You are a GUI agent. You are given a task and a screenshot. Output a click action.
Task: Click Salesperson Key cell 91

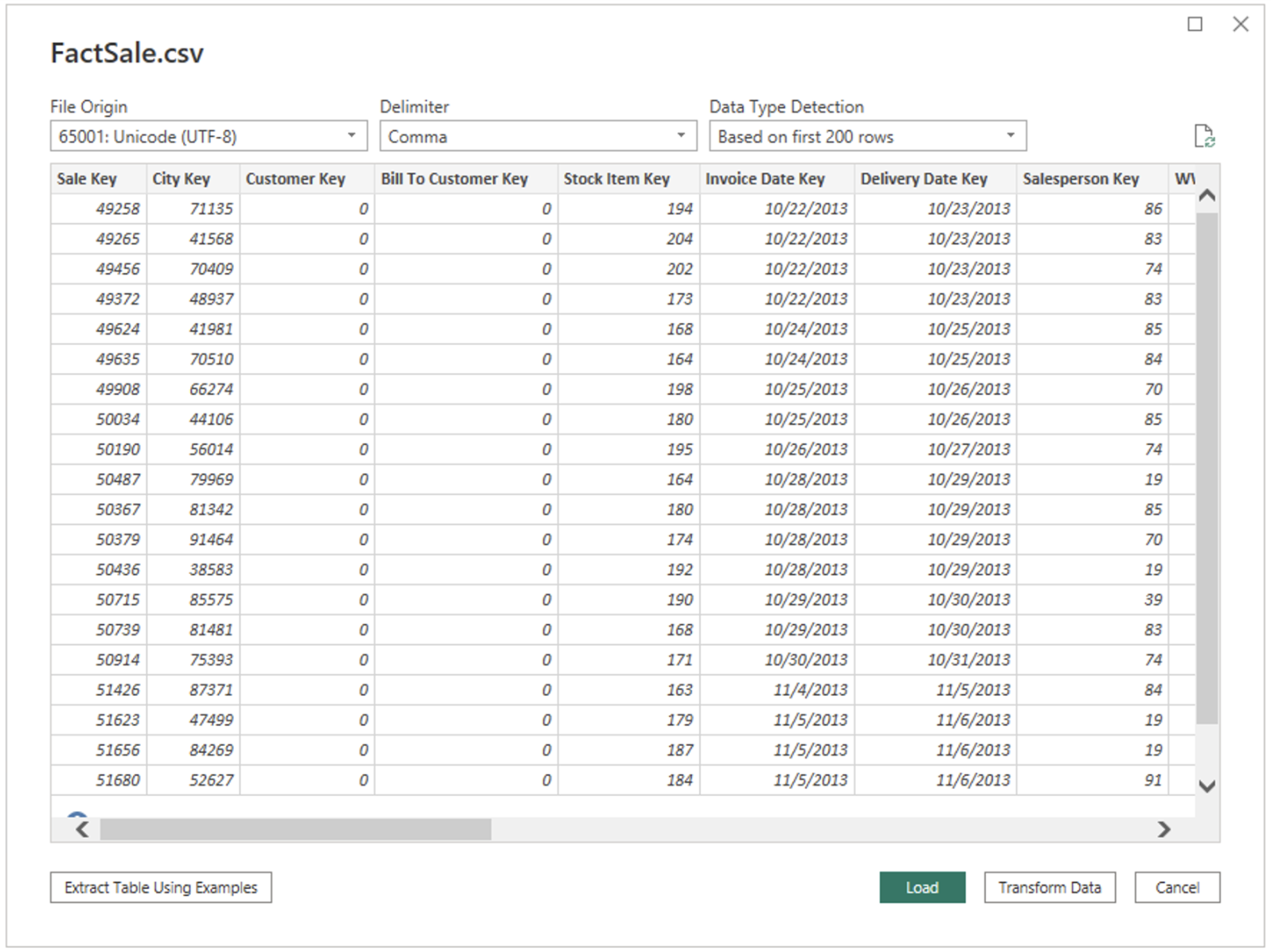(x=1093, y=780)
